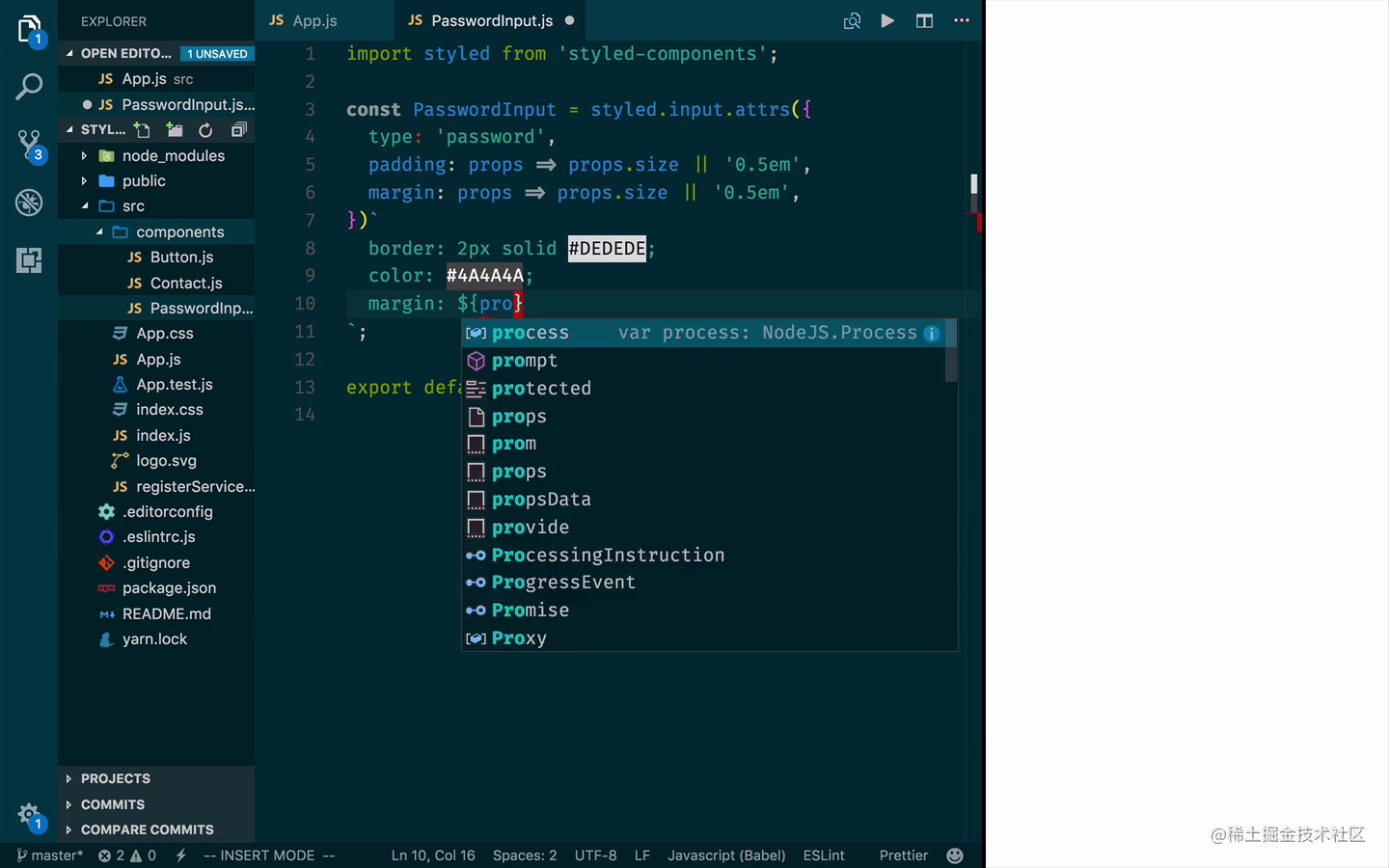Viewport: 1389px width, 868px height.
Task: Open .gitignore file
Action: (156, 562)
